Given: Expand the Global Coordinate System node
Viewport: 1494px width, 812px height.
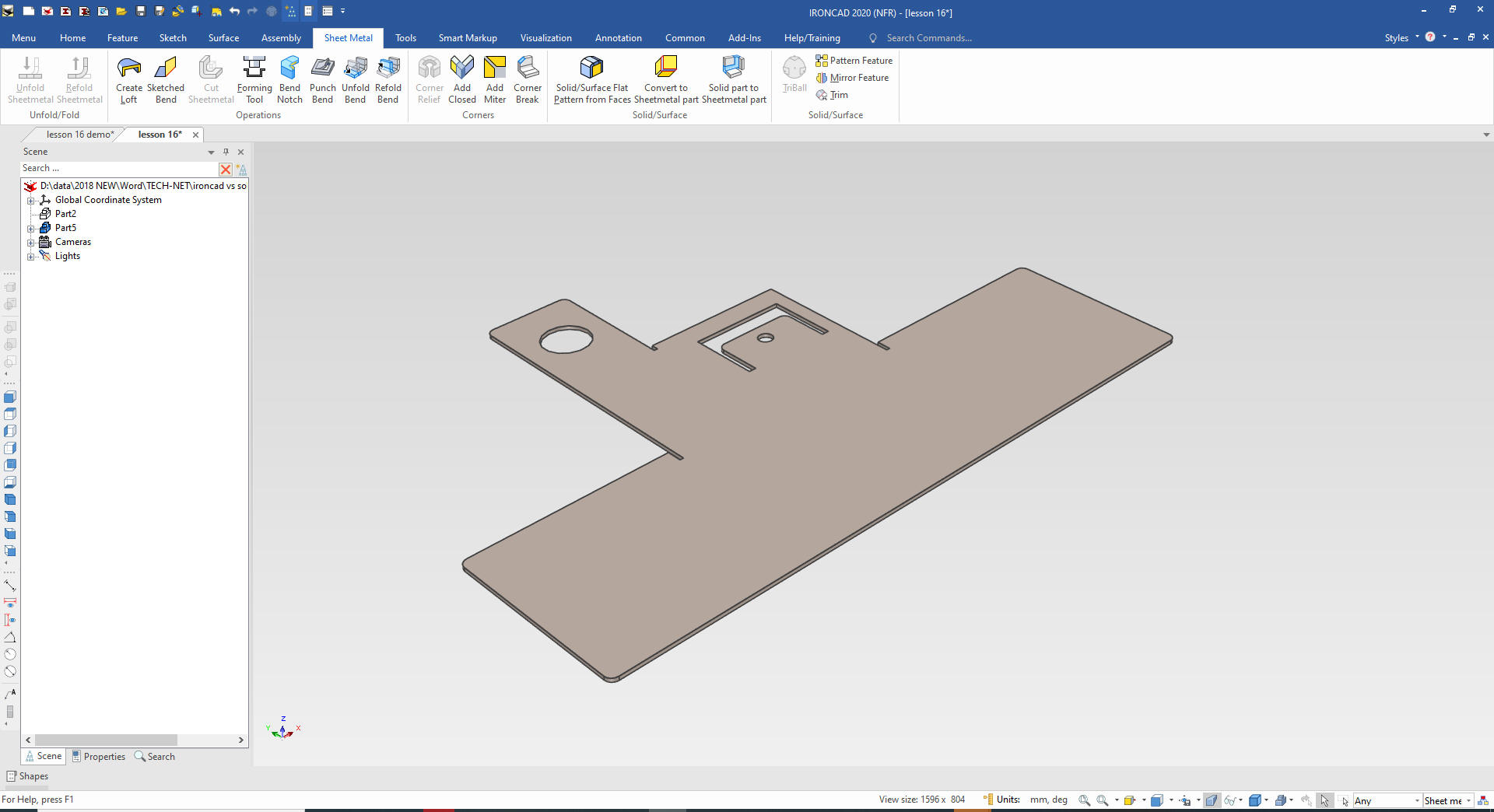Looking at the screenshot, I should pos(31,201).
